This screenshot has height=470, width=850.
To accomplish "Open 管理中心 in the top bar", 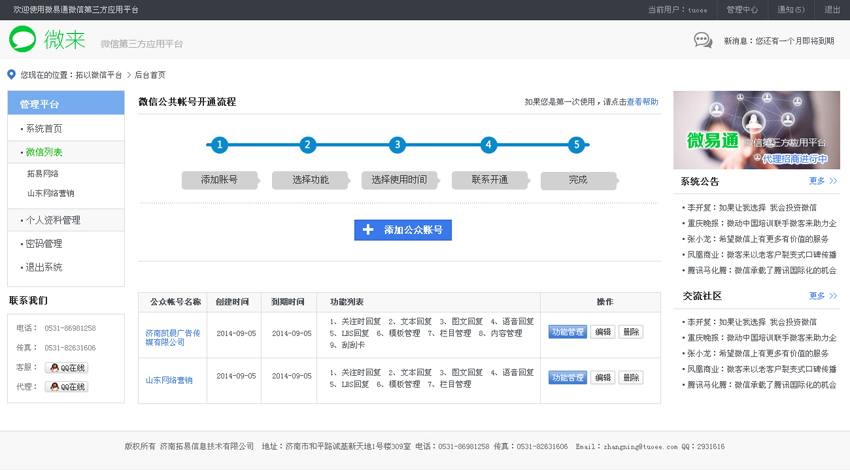I will [x=742, y=9].
